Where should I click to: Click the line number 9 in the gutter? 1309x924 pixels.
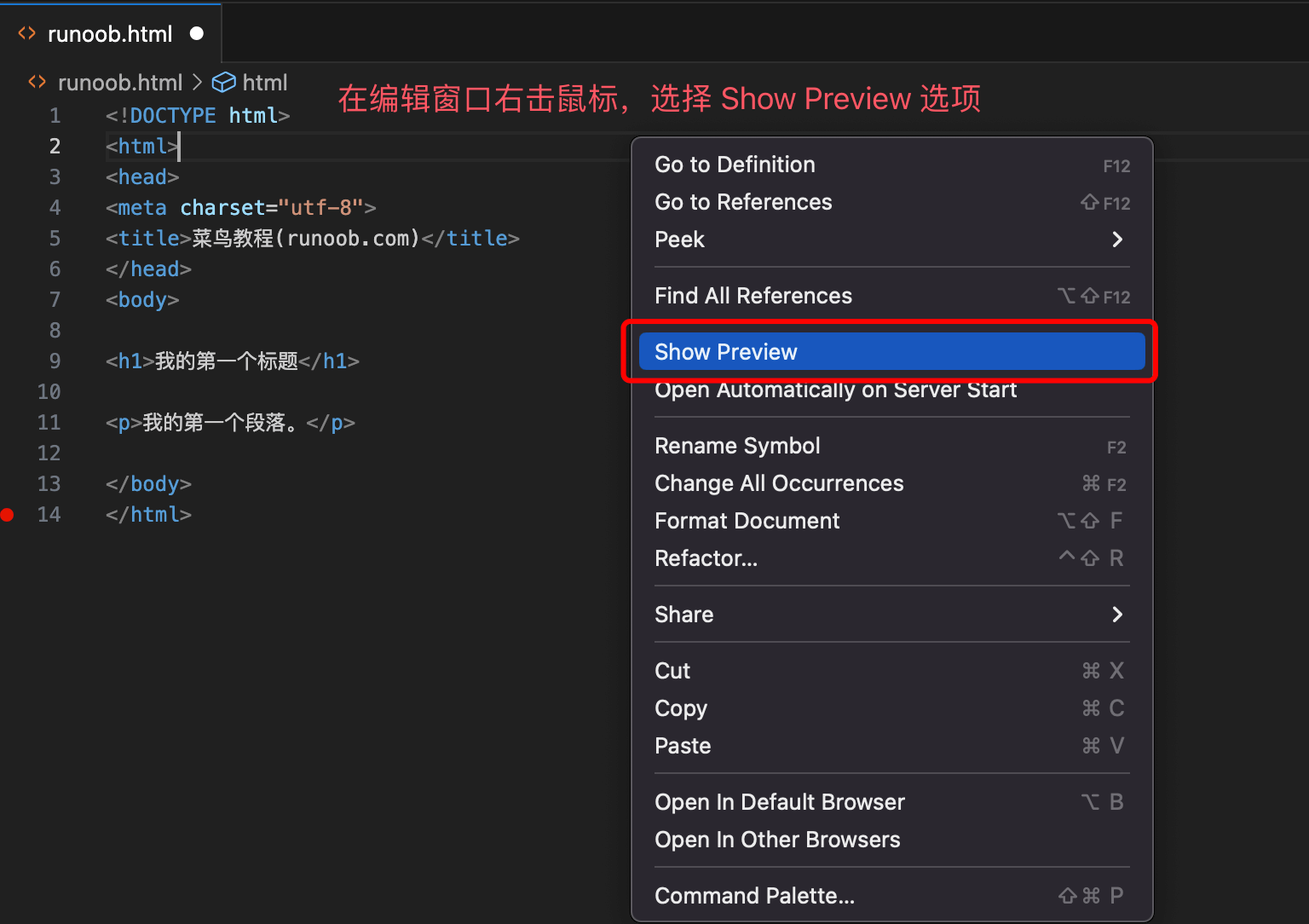click(x=55, y=361)
